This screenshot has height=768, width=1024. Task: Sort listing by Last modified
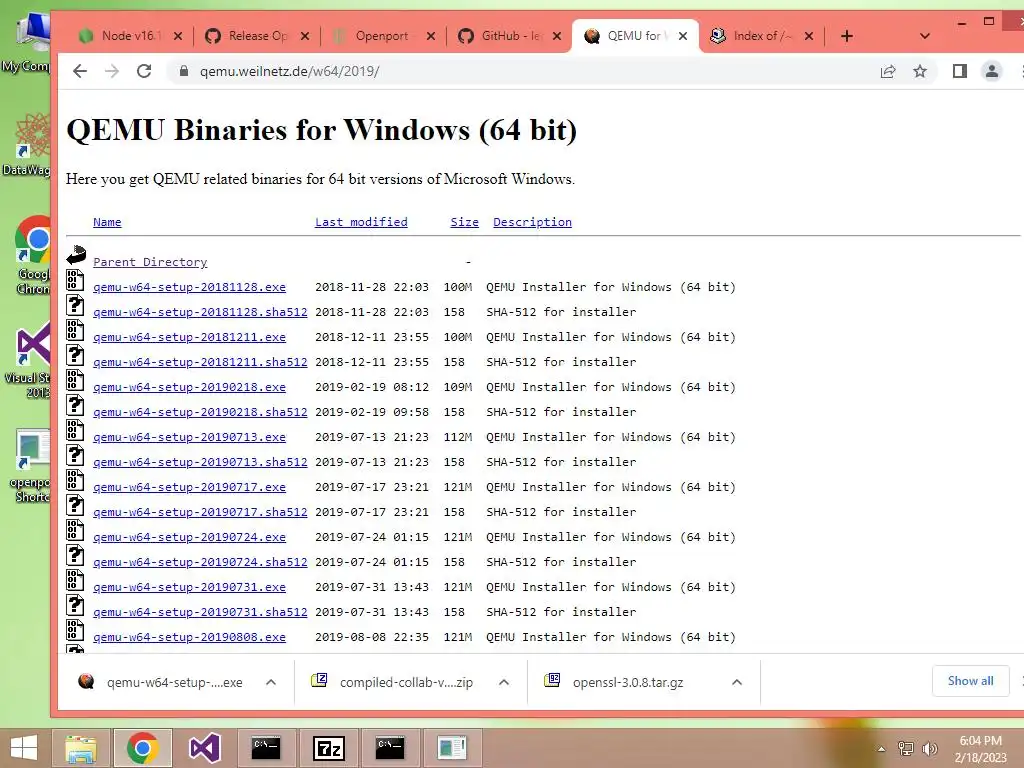(x=361, y=222)
